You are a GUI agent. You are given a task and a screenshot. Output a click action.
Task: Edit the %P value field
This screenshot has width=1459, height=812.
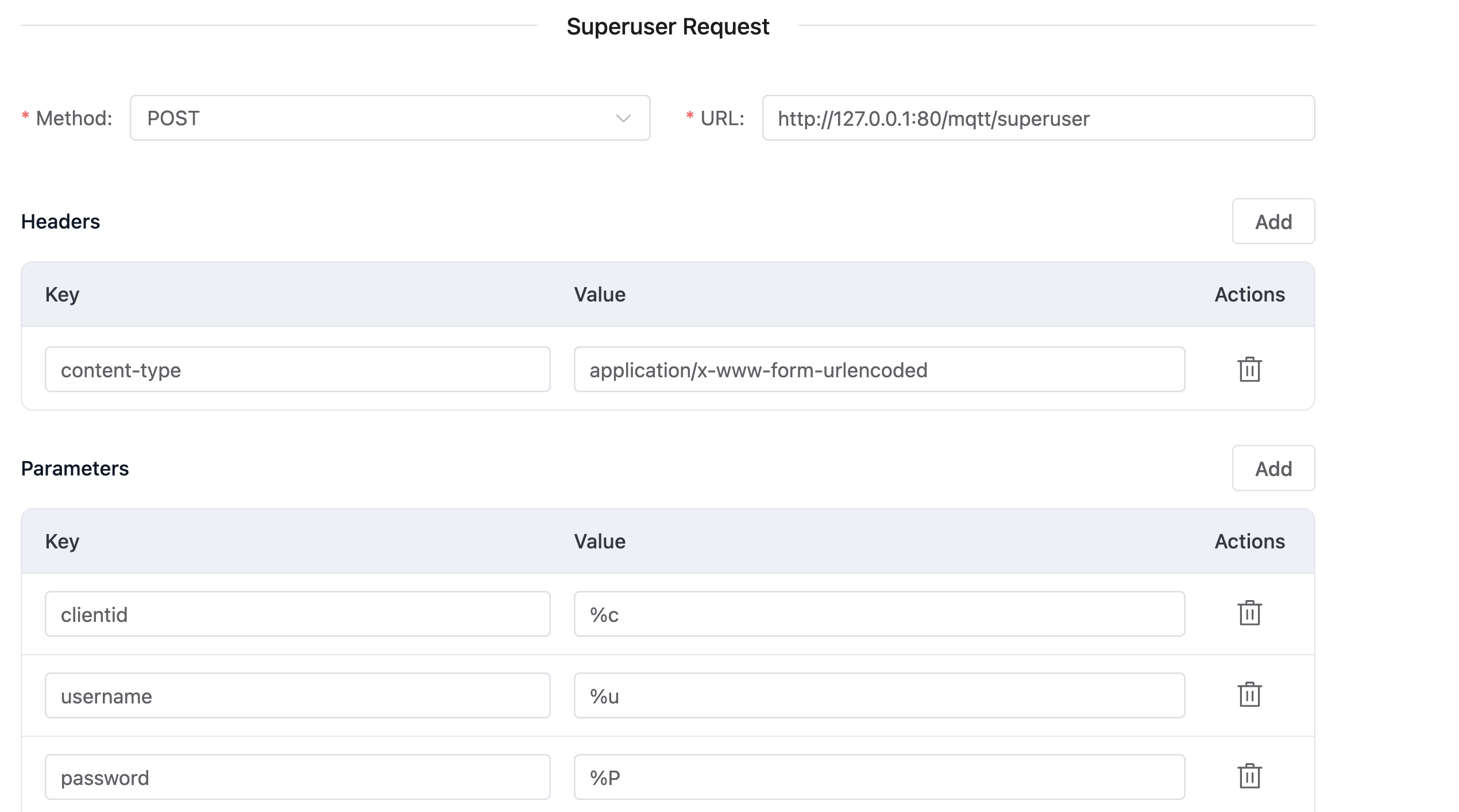coord(879,777)
